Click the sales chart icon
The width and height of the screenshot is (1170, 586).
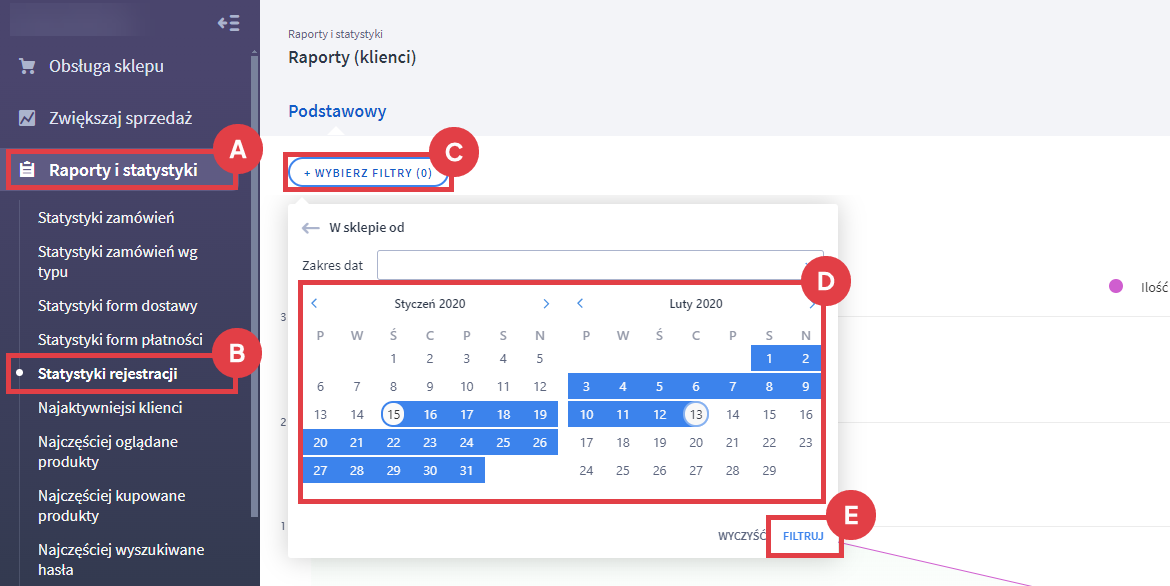pyautogui.click(x=27, y=118)
